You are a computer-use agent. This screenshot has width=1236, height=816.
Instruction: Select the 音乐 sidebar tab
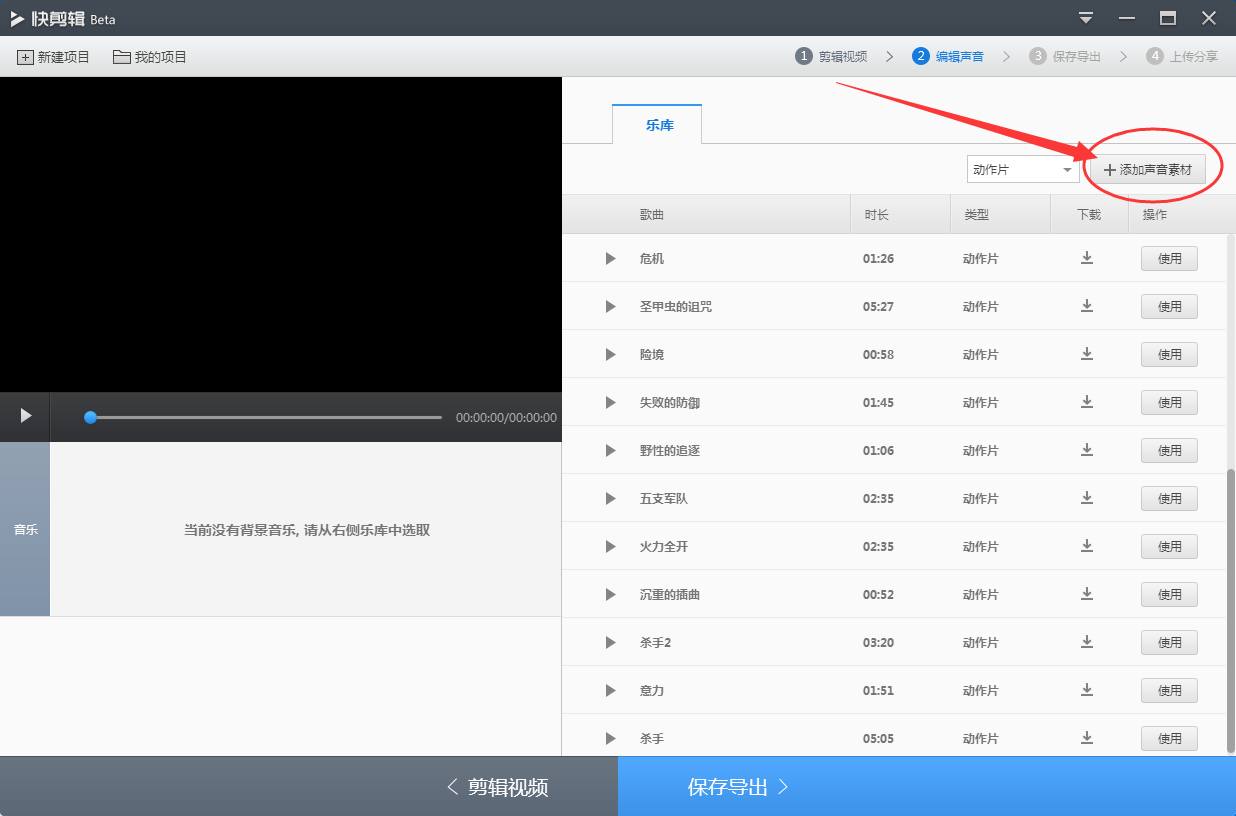click(25, 530)
